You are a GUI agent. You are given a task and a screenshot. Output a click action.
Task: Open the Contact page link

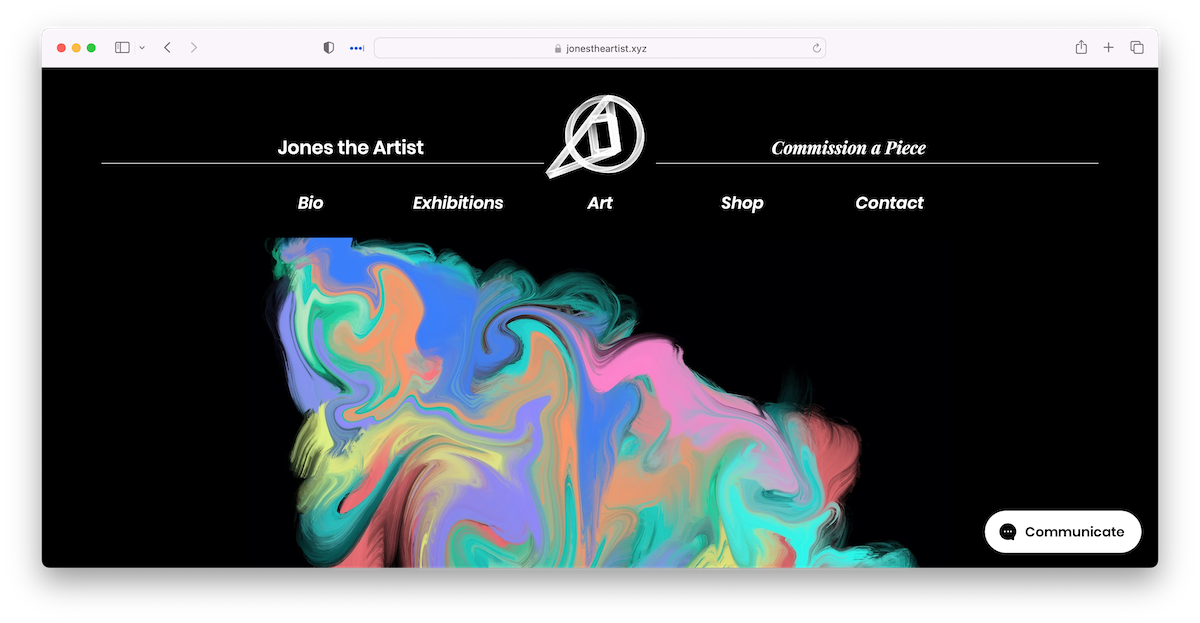[889, 203]
